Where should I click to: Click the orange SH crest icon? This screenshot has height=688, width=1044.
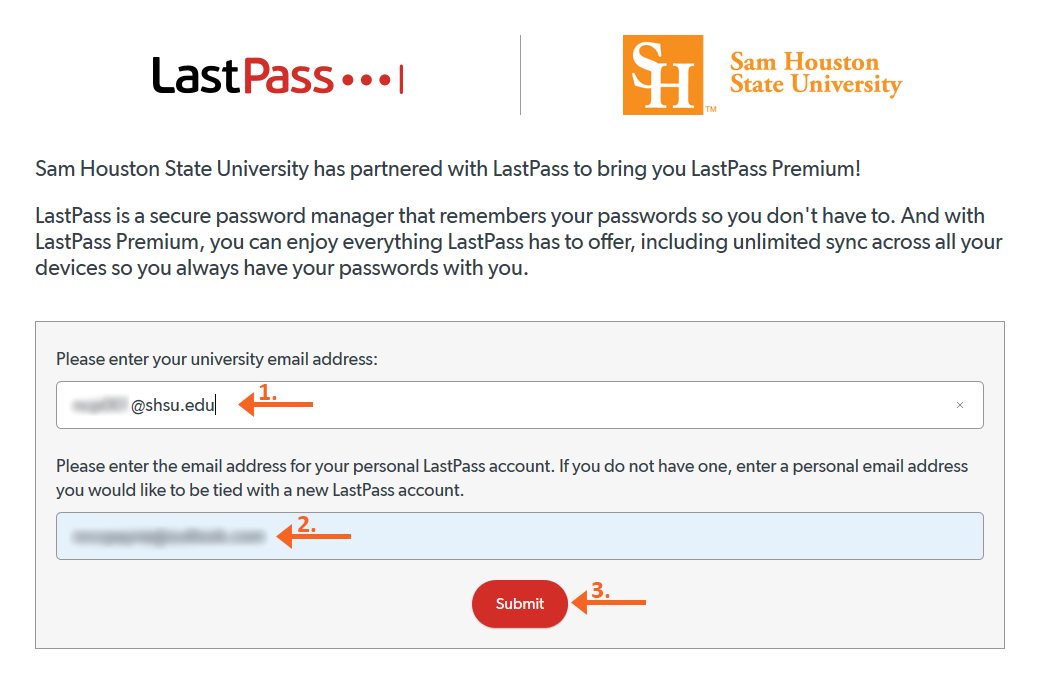(662, 73)
